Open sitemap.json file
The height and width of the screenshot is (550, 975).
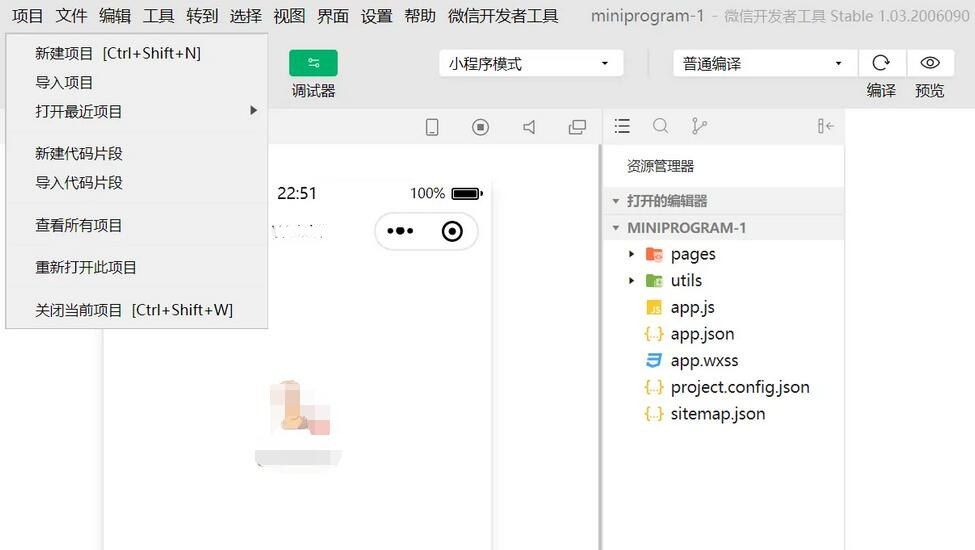[718, 414]
